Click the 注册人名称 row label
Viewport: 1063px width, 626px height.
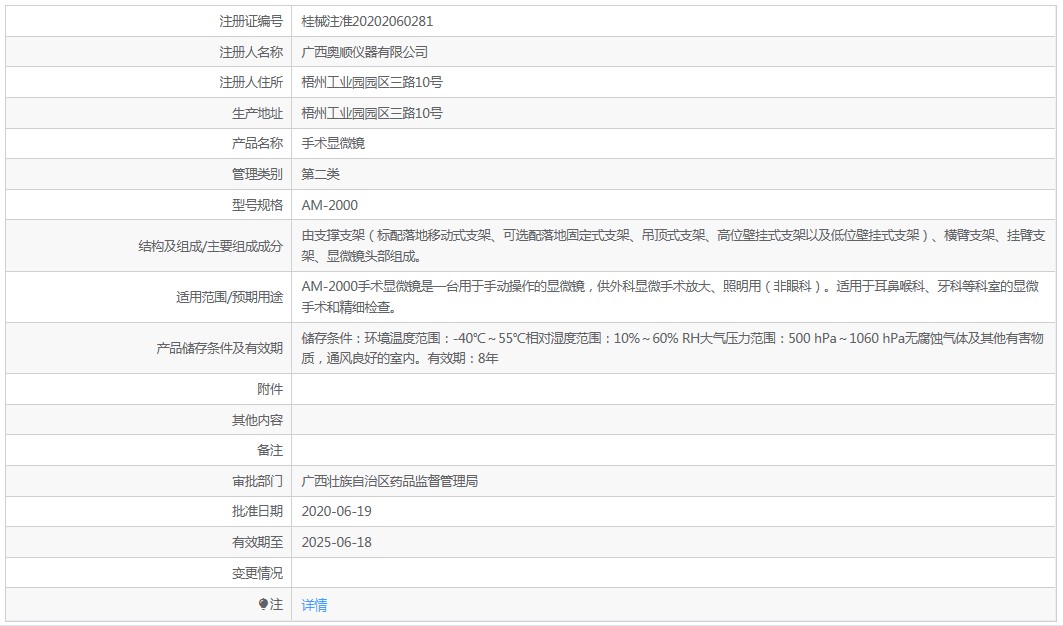coord(251,52)
